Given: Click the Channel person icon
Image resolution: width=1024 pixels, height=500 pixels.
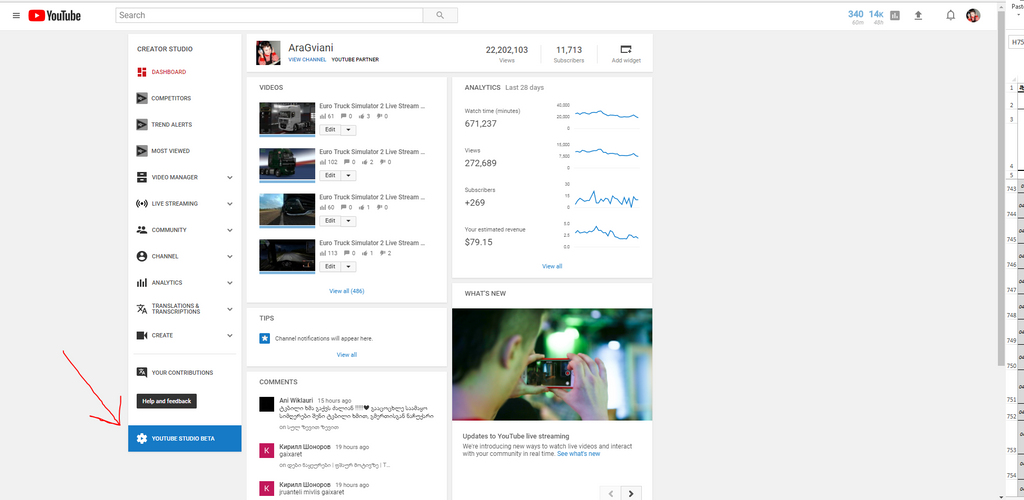Looking at the screenshot, I should tap(142, 257).
